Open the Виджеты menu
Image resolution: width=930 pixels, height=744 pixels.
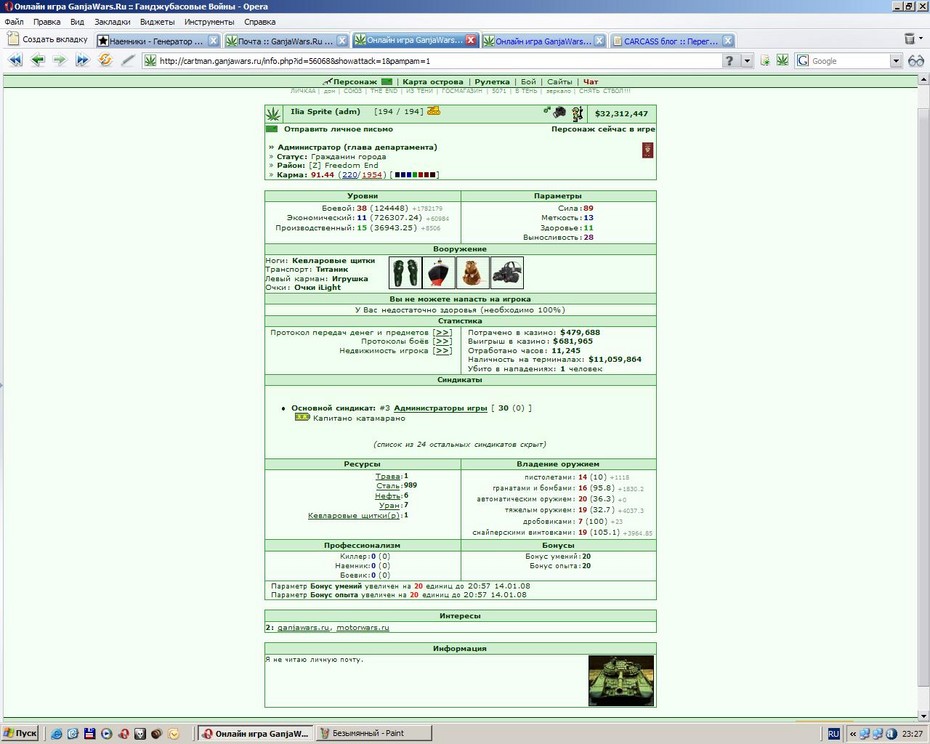point(157,22)
